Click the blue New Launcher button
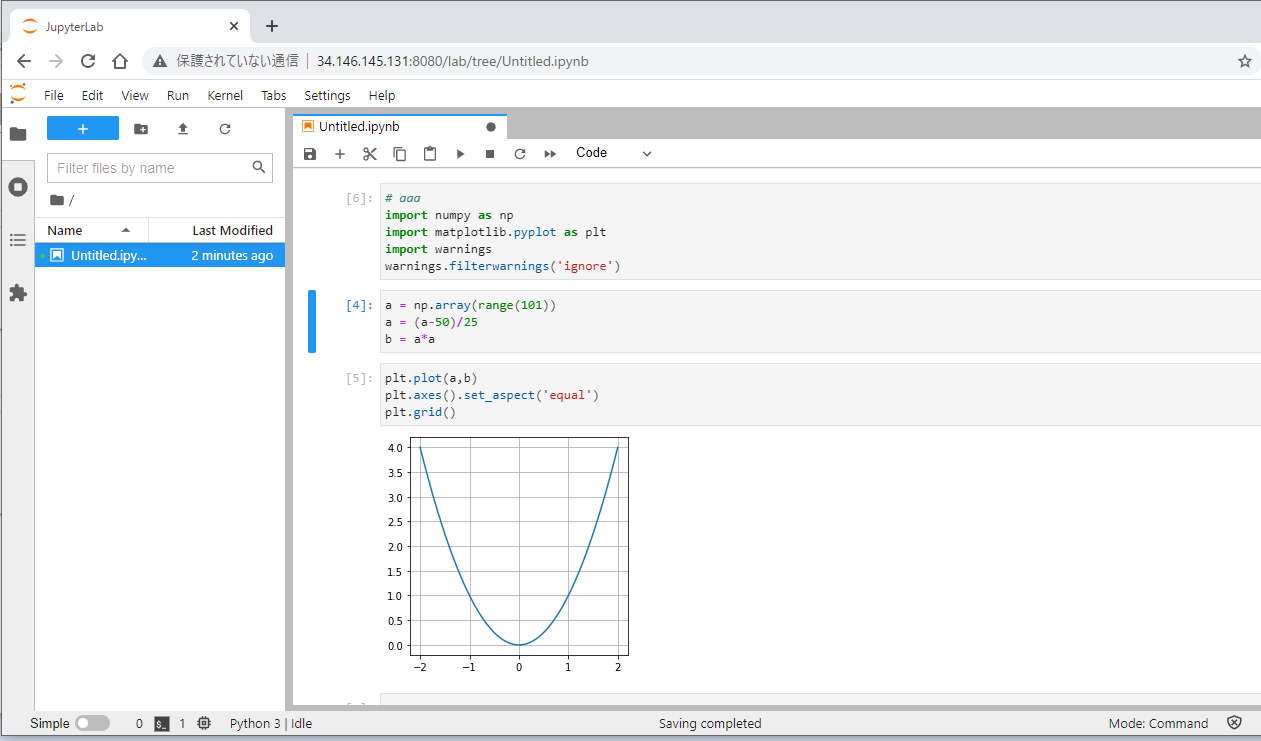 [x=83, y=129]
